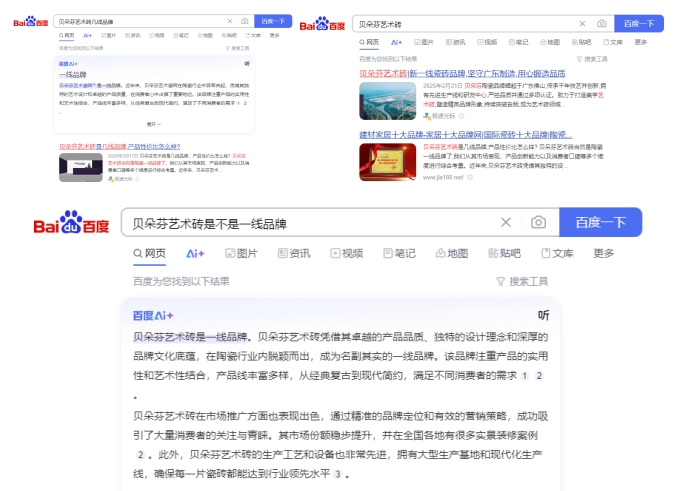Viewport: 679px width, 491px height.
Task: Open 搜索工具 filter in the top-right page
Action: tap(592, 59)
